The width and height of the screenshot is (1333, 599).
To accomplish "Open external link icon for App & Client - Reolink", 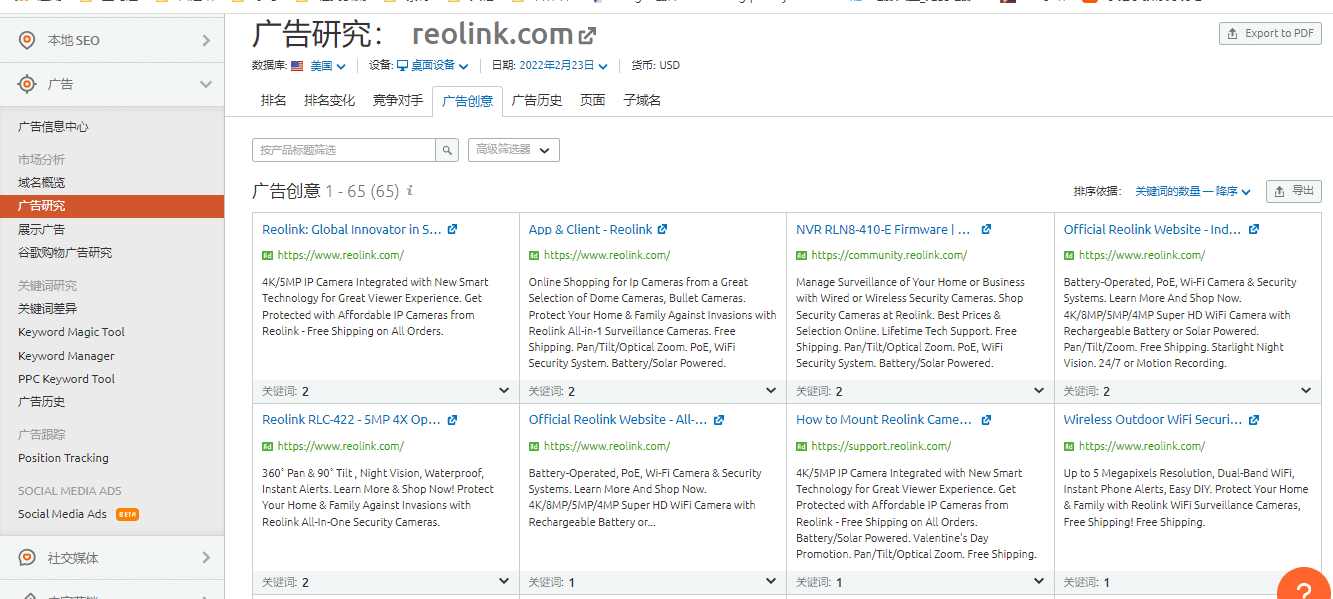I will click(x=662, y=229).
